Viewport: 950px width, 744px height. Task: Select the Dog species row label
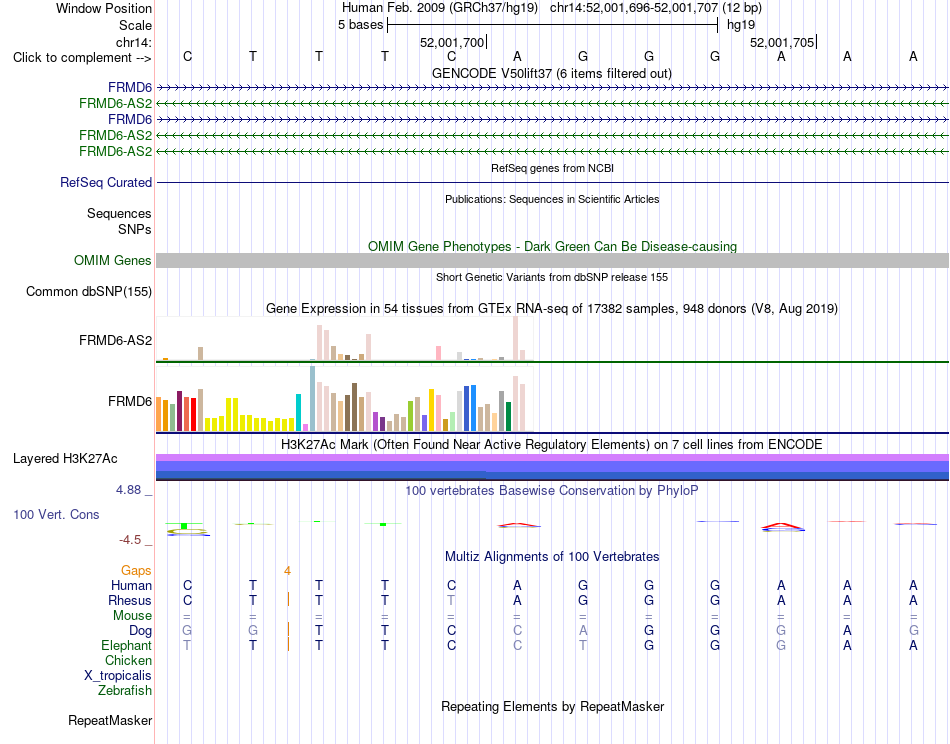point(140,631)
